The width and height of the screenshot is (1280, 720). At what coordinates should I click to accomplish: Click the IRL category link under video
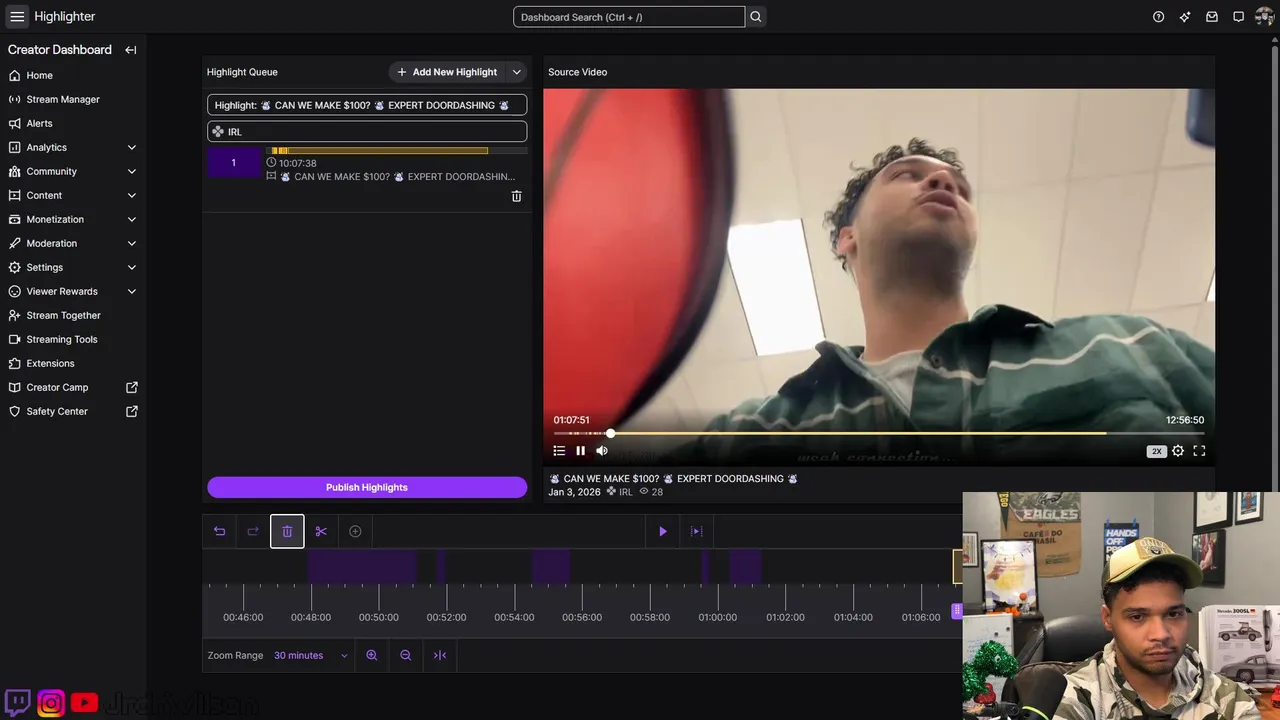626,492
